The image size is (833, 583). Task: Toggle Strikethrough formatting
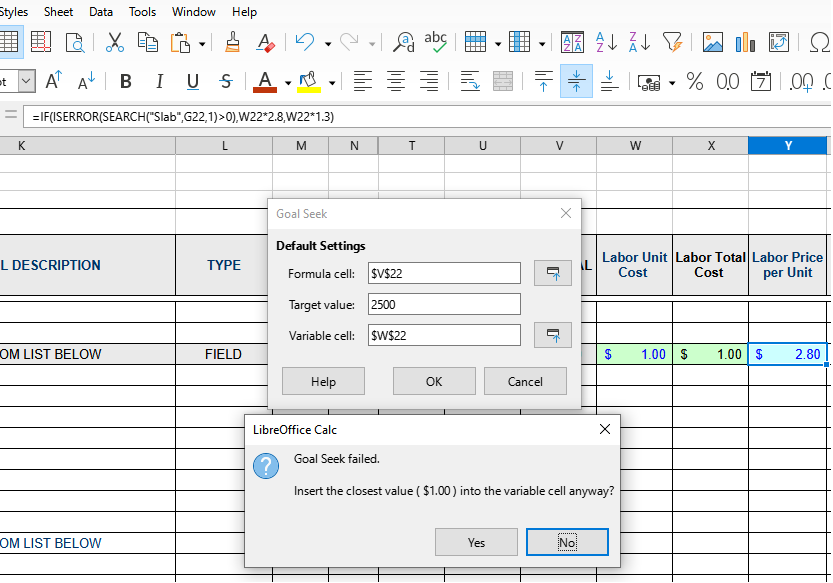tap(226, 81)
